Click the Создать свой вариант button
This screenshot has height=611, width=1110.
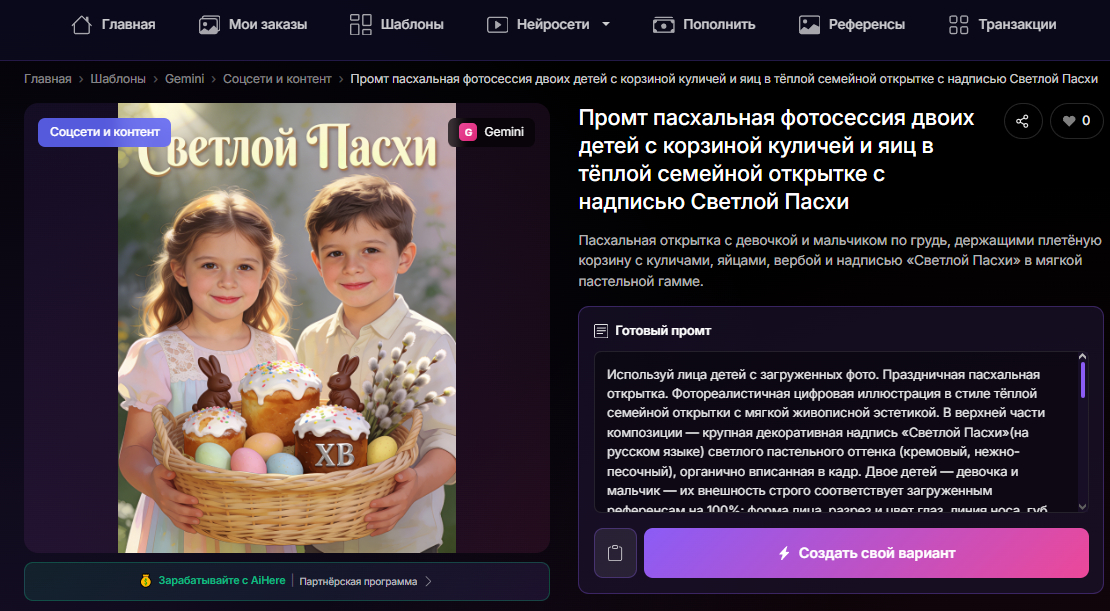pos(866,553)
